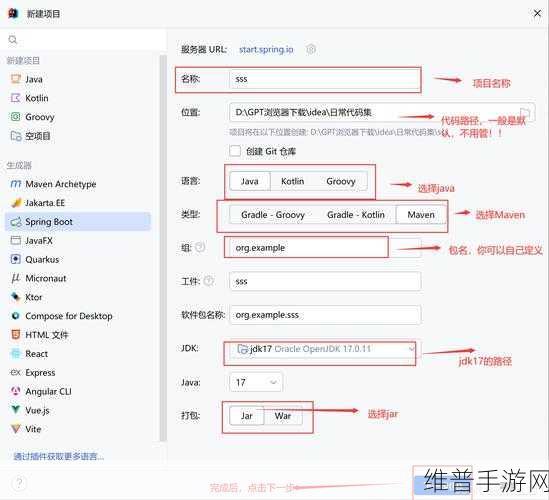Select Kotlin as the language
Image resolution: width=549 pixels, height=500 pixels.
tap(292, 181)
